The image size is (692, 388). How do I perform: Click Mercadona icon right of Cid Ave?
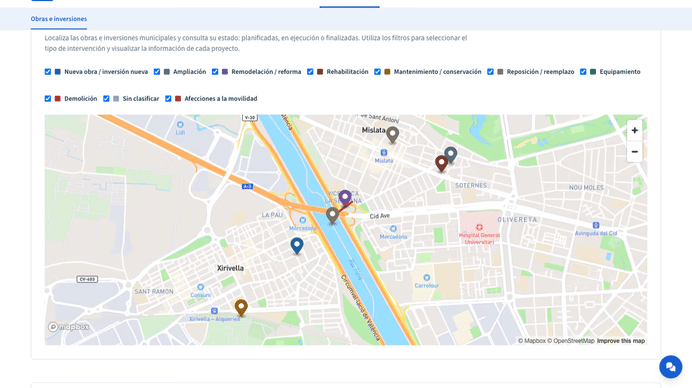point(393,229)
